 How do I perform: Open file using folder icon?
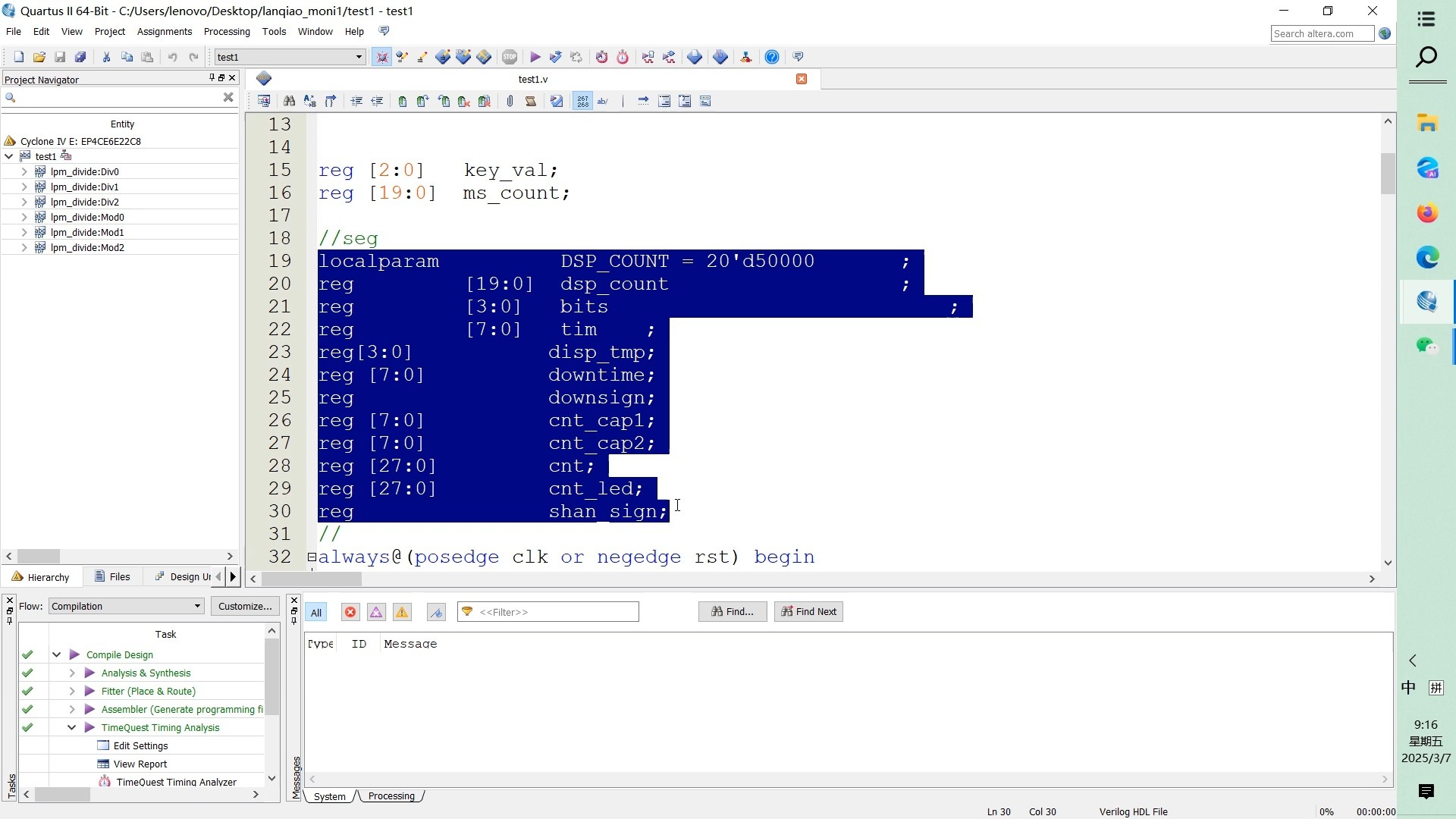(39, 57)
